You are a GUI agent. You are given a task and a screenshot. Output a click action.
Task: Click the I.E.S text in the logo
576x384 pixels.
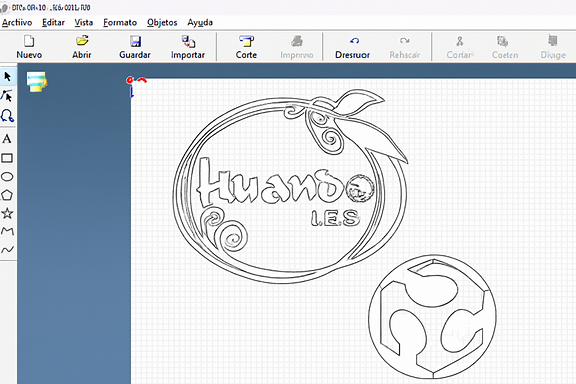335,219
